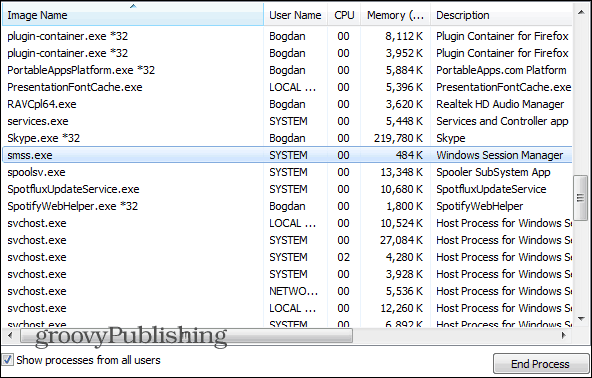This screenshot has height=378, width=592.
Task: Select svchost.exe run by NETWO... user
Action: point(287,291)
